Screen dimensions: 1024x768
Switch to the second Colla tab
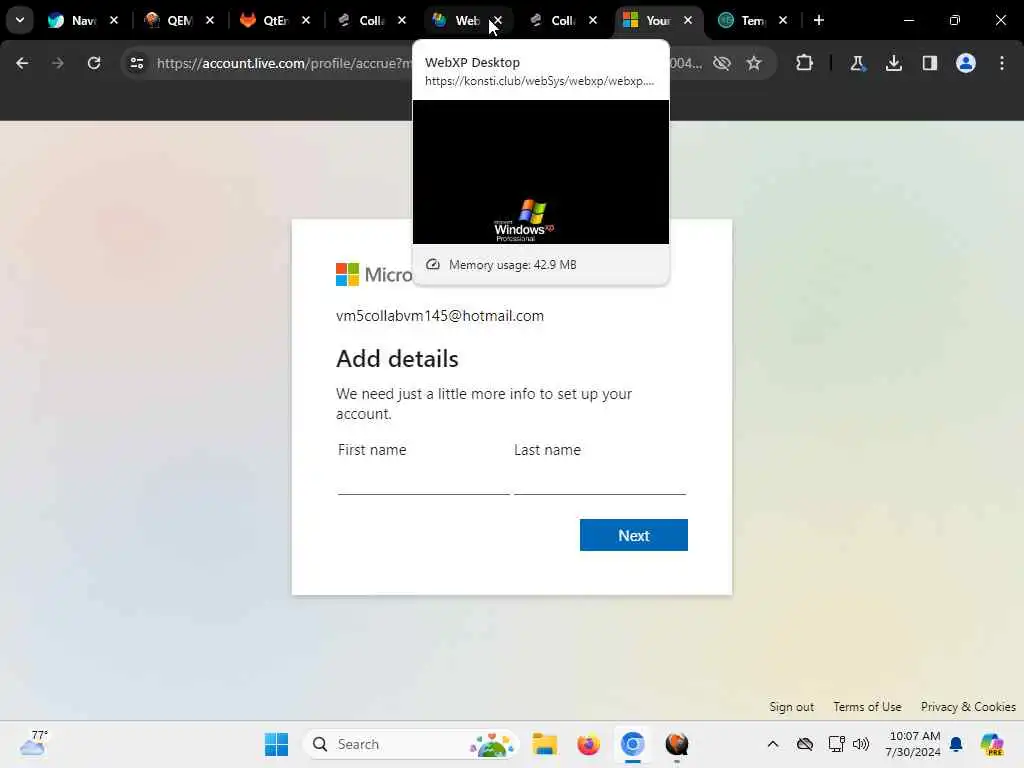pos(552,20)
